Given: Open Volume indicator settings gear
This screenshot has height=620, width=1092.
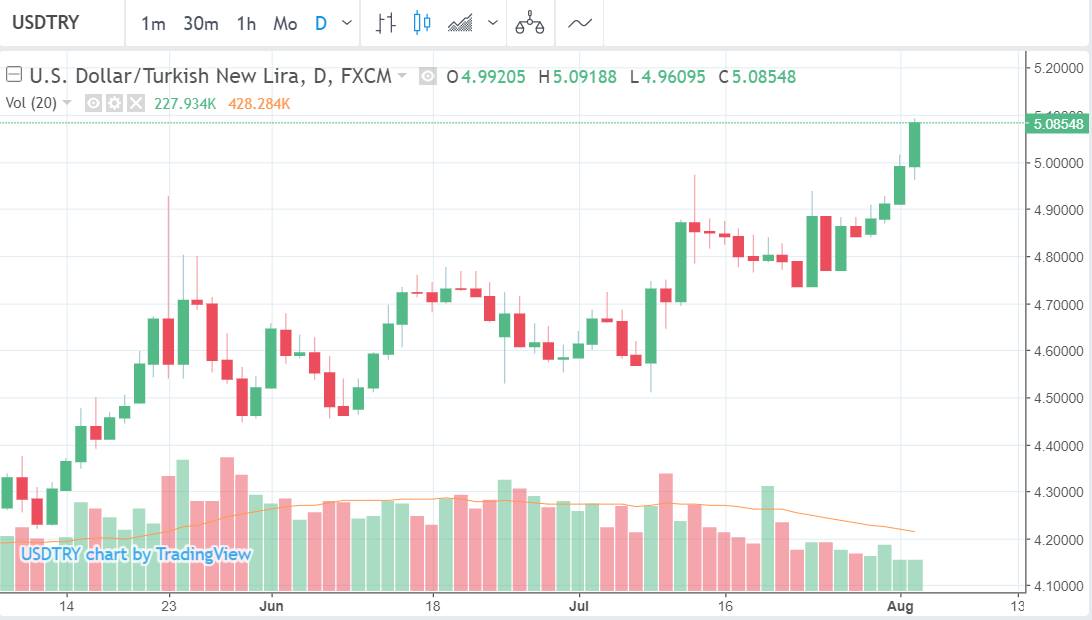Looking at the screenshot, I should point(115,104).
